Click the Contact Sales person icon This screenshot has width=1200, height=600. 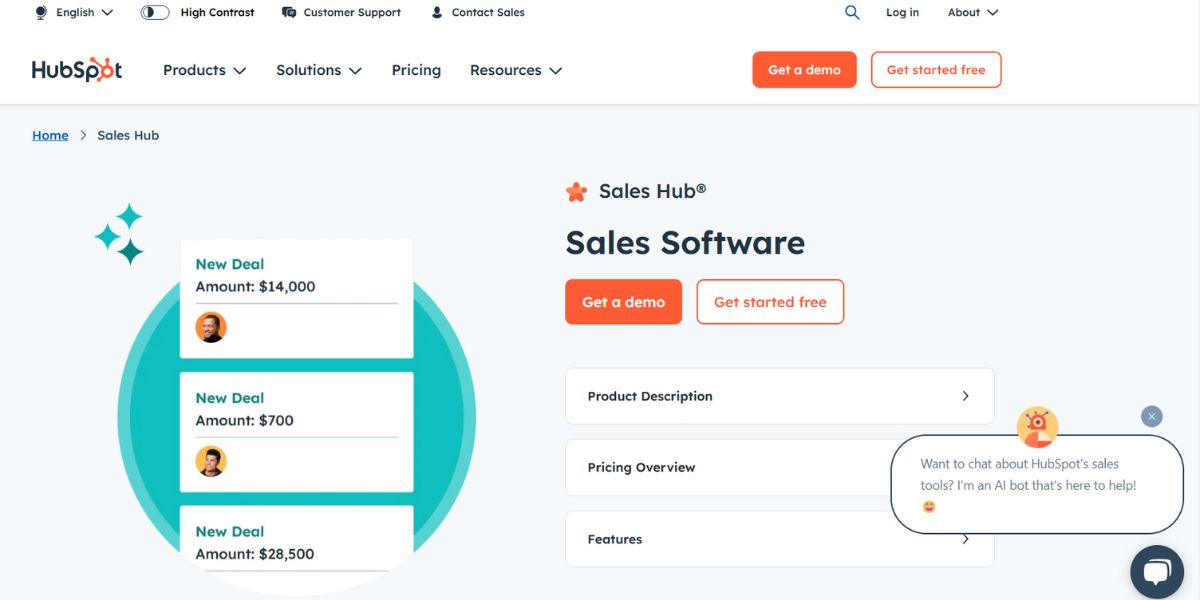(435, 12)
